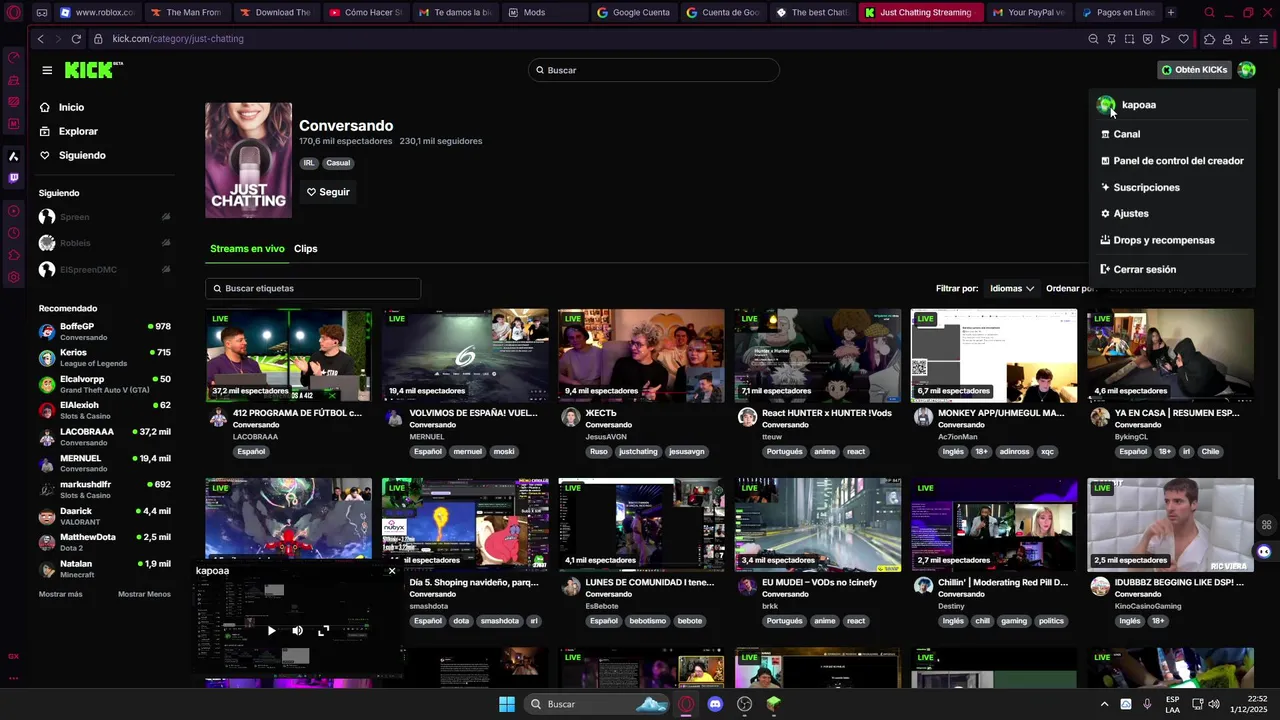Follow the Conversando category with Seguir

pyautogui.click(x=328, y=192)
